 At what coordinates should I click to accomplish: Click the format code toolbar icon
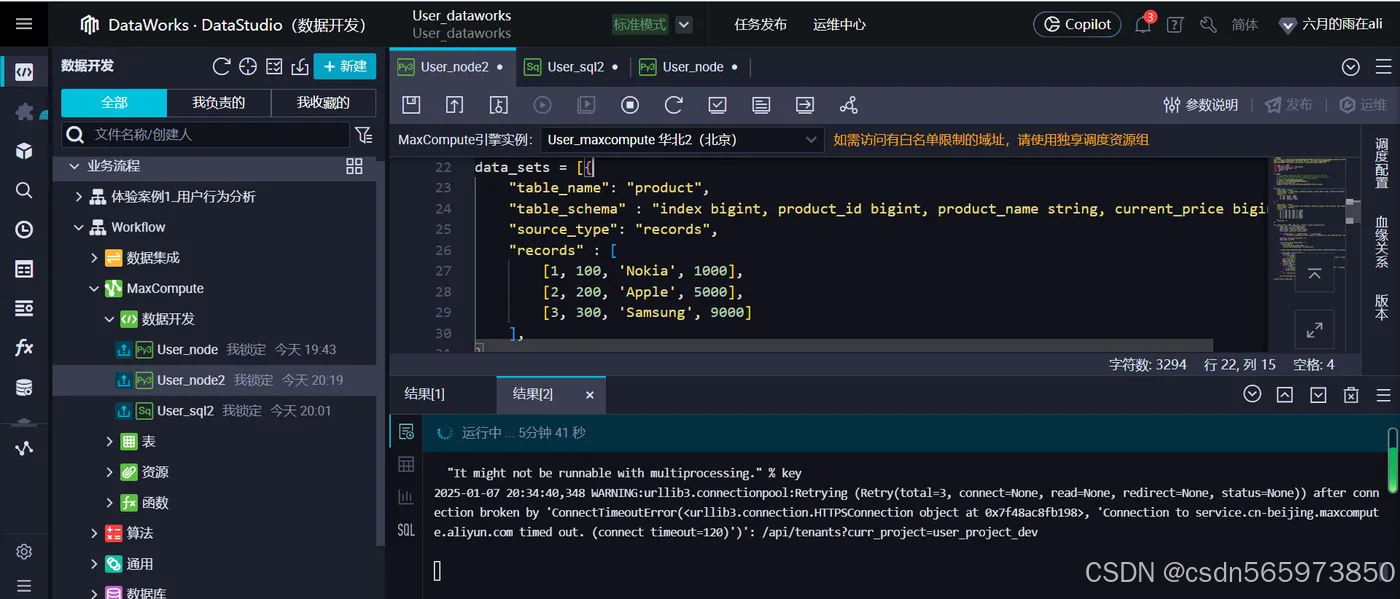coord(761,105)
